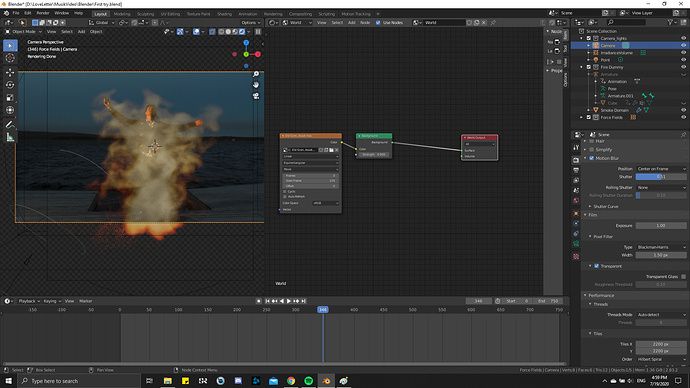Screen dimensions: 690x388
Task: Open the Physics properties tab icon
Action: [x=576, y=224]
